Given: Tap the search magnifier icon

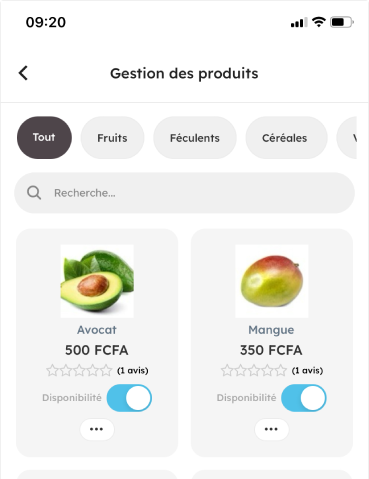Looking at the screenshot, I should [x=34, y=193].
